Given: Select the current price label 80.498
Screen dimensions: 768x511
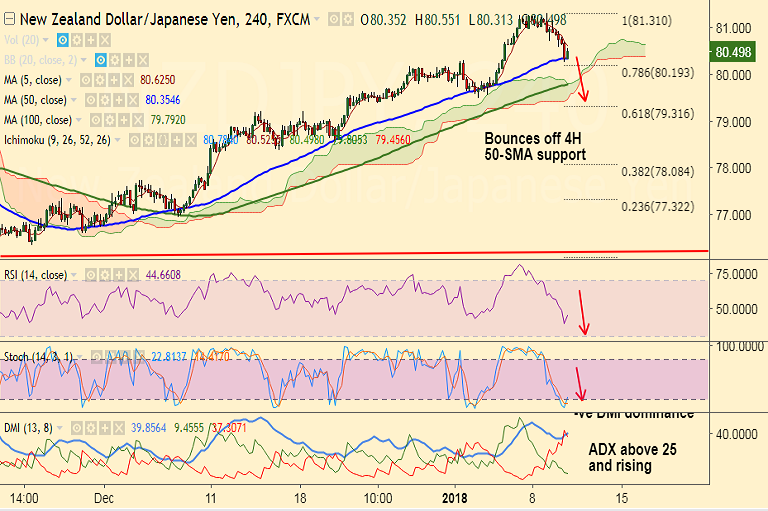Looking at the screenshot, I should click(733, 52).
